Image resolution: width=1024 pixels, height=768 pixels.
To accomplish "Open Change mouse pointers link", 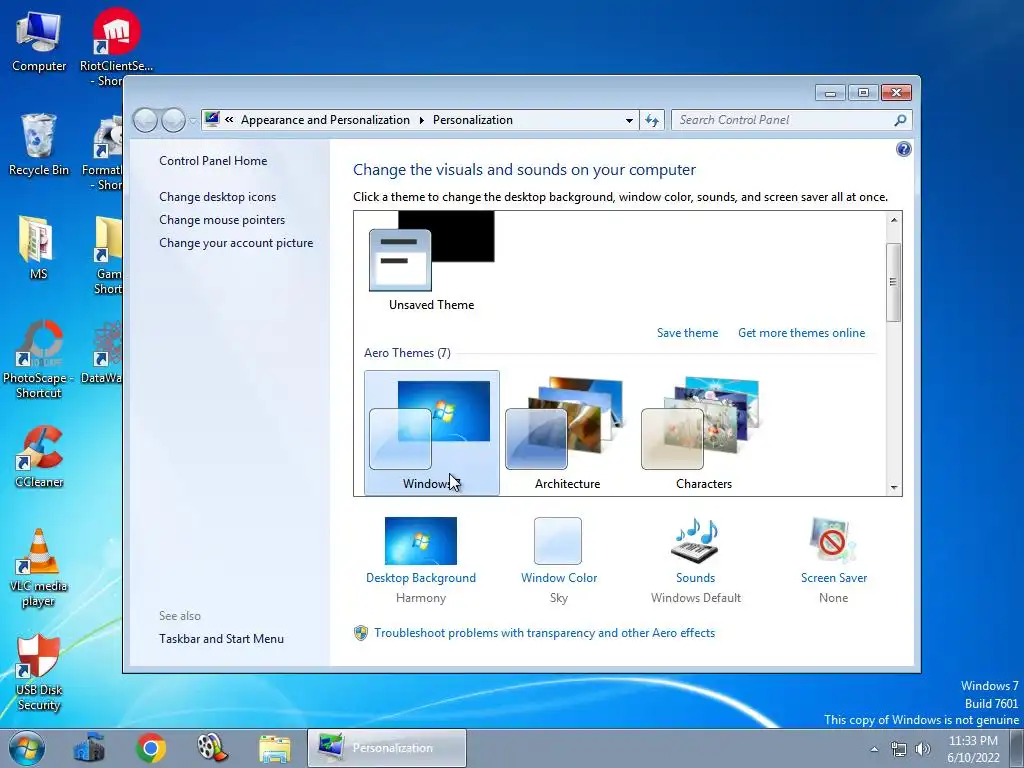I will [x=222, y=219].
